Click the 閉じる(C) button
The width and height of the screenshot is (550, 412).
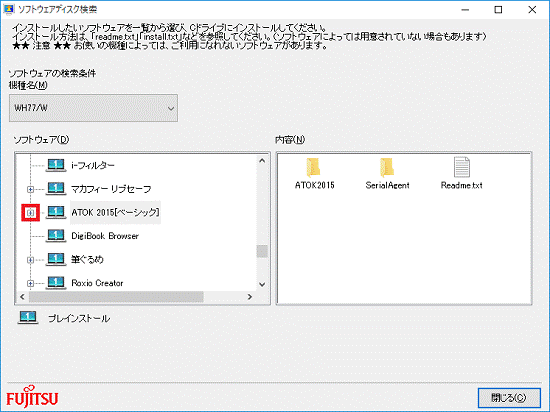point(509,398)
